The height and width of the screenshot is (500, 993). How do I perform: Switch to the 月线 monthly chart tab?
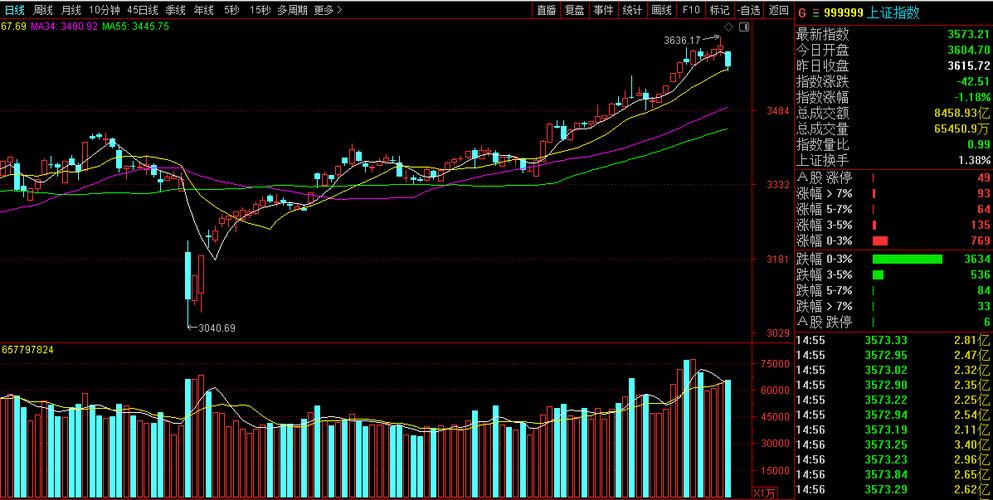pos(71,10)
